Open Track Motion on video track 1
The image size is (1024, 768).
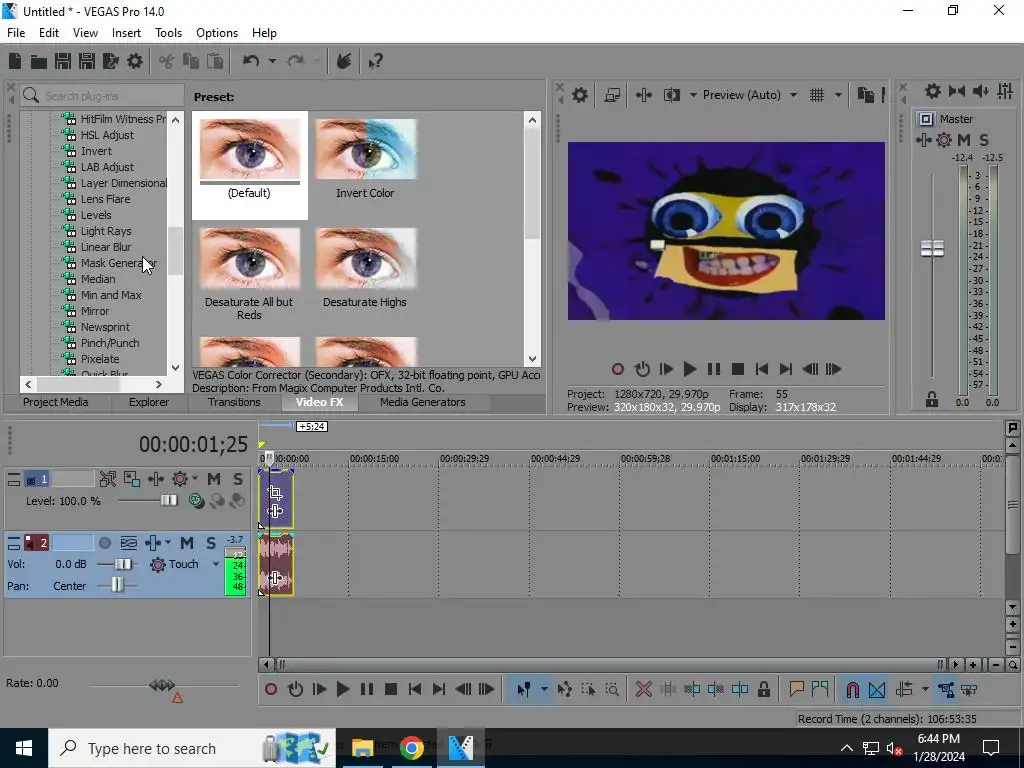[x=132, y=479]
